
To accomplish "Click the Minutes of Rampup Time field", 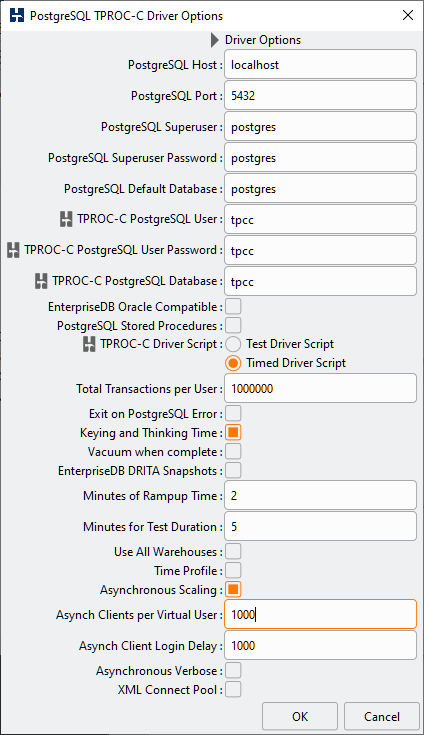I will pos(320,495).
